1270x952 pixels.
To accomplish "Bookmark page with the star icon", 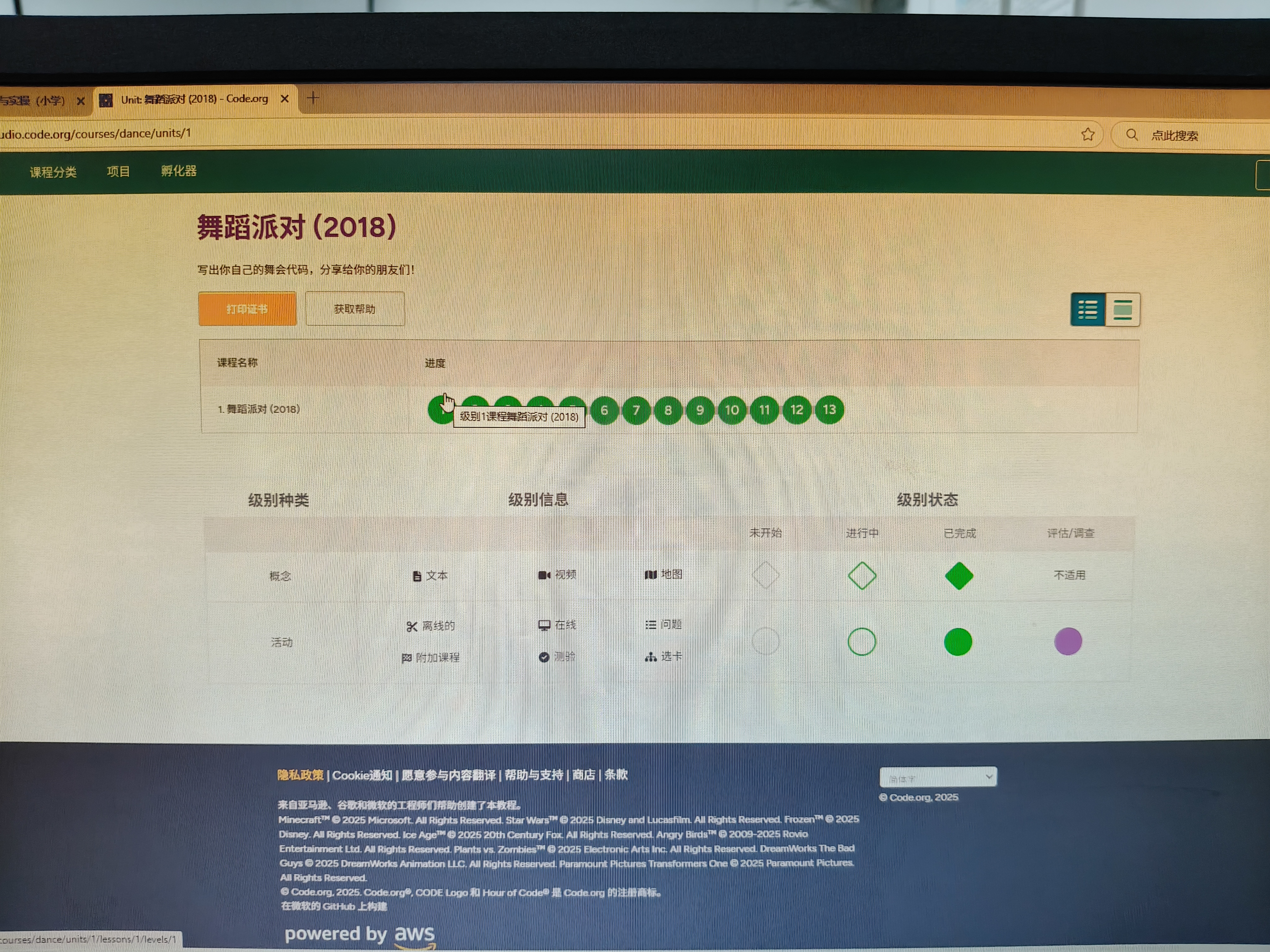I will (1087, 135).
